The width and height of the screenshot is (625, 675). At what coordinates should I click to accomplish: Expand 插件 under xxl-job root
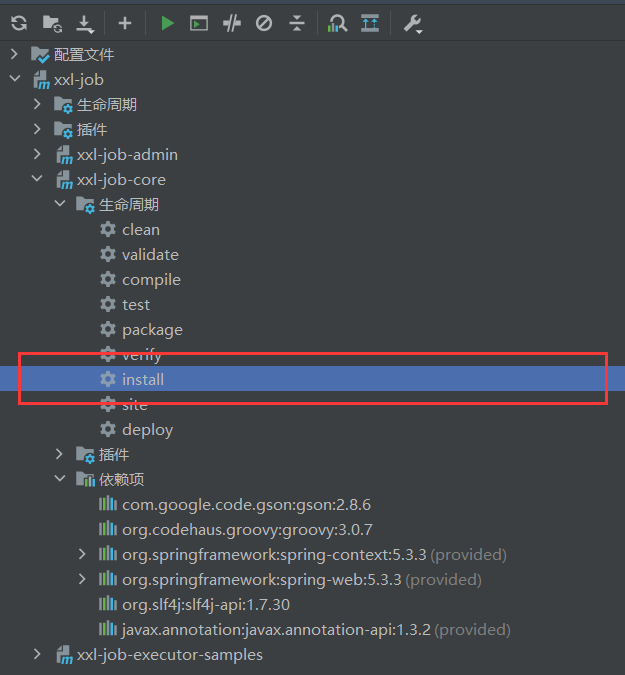[37, 129]
